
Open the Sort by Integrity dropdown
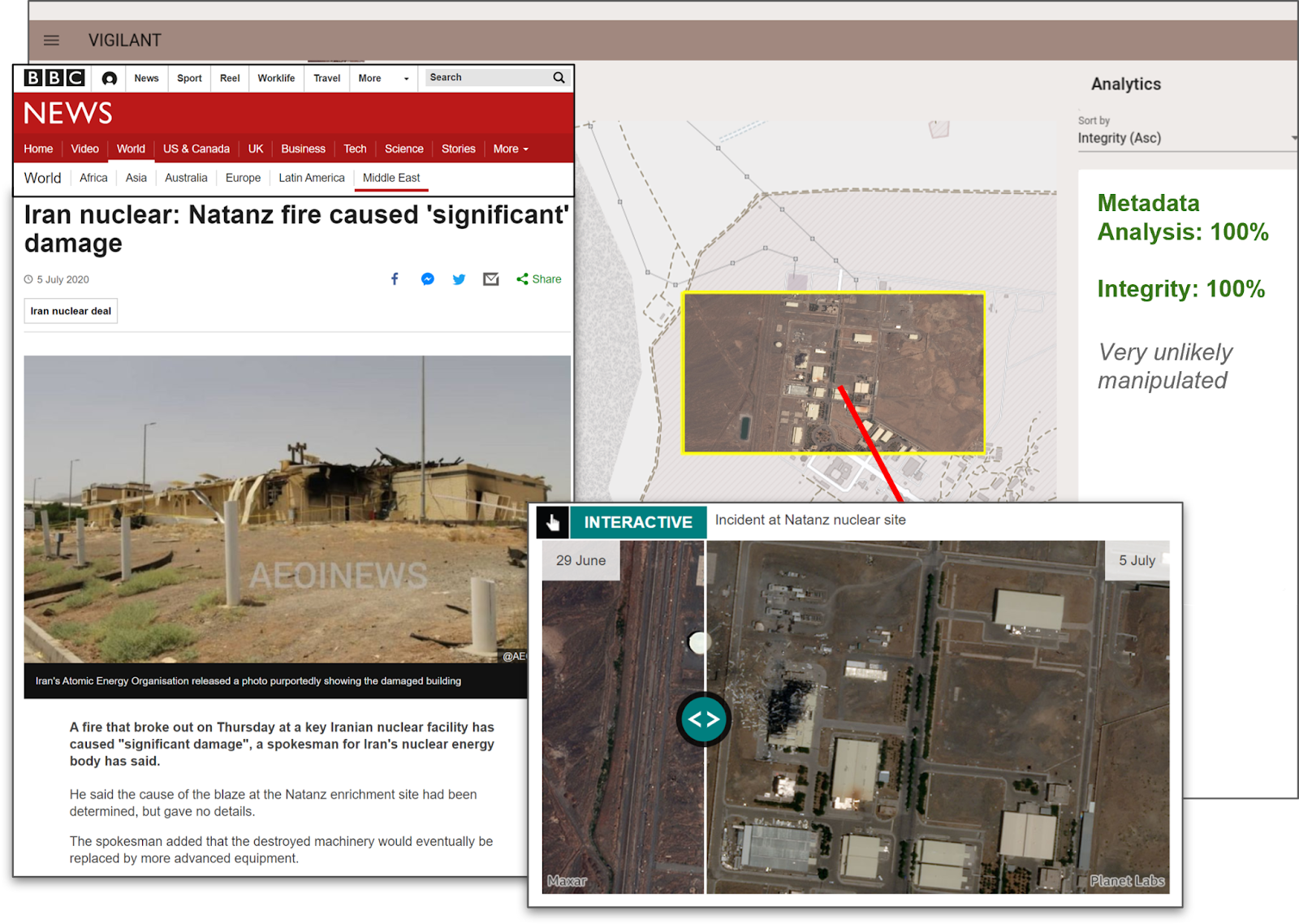tap(1187, 138)
